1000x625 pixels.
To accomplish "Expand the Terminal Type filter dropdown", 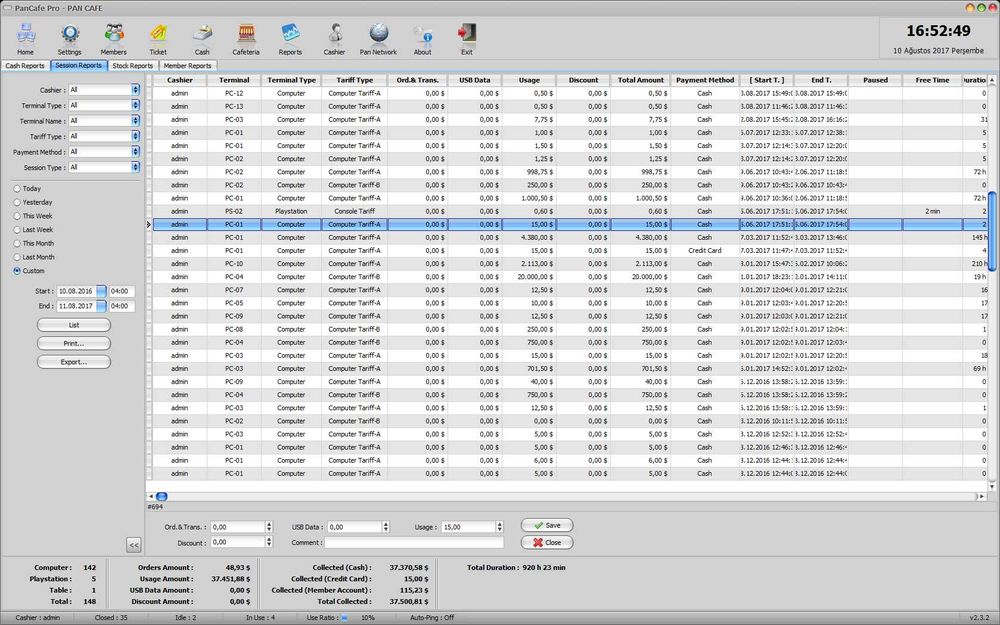I will tap(135, 105).
